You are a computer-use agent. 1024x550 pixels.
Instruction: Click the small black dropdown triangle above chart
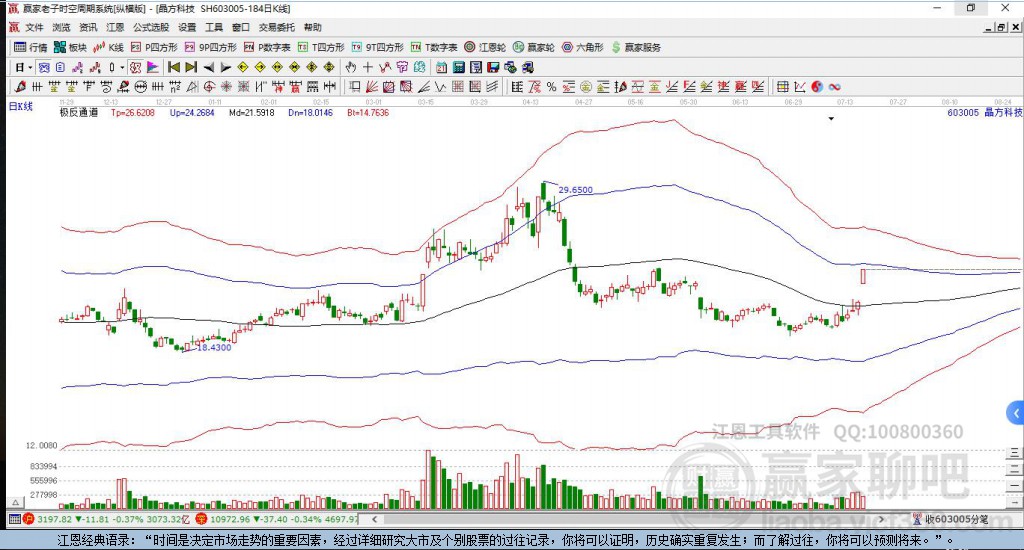[831, 119]
